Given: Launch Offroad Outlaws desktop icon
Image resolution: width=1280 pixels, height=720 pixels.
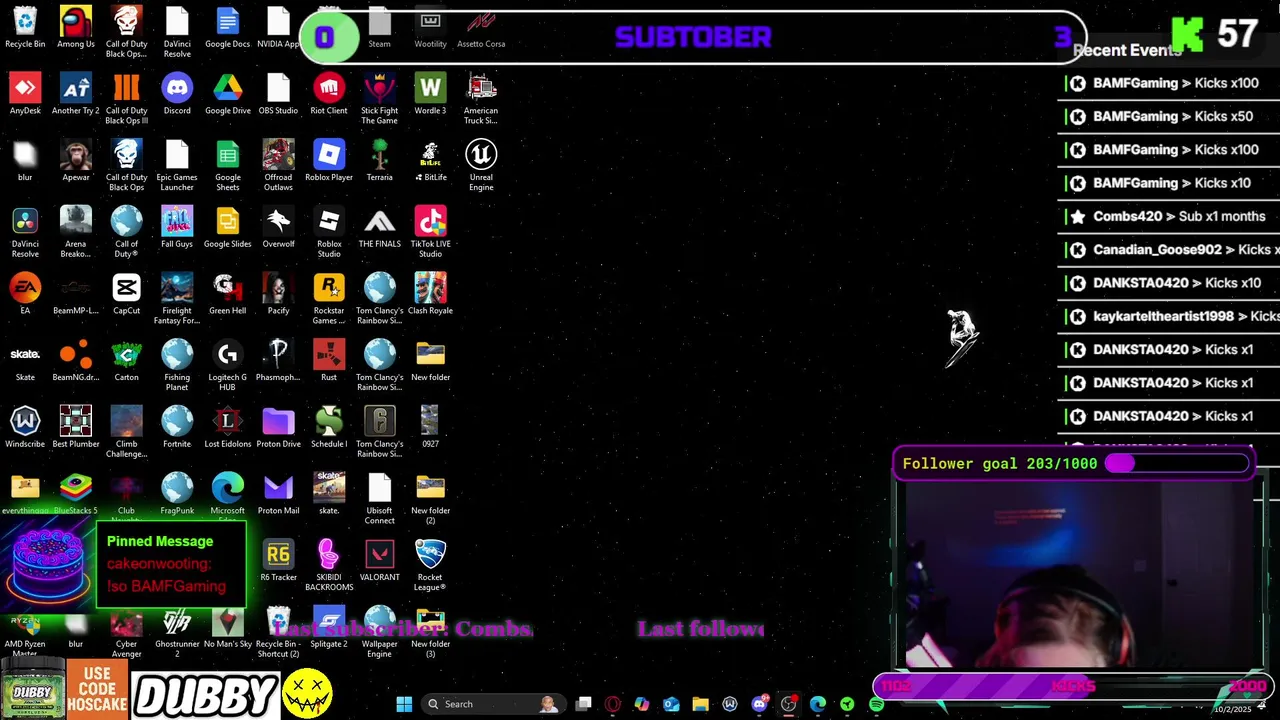Looking at the screenshot, I should 278,165.
